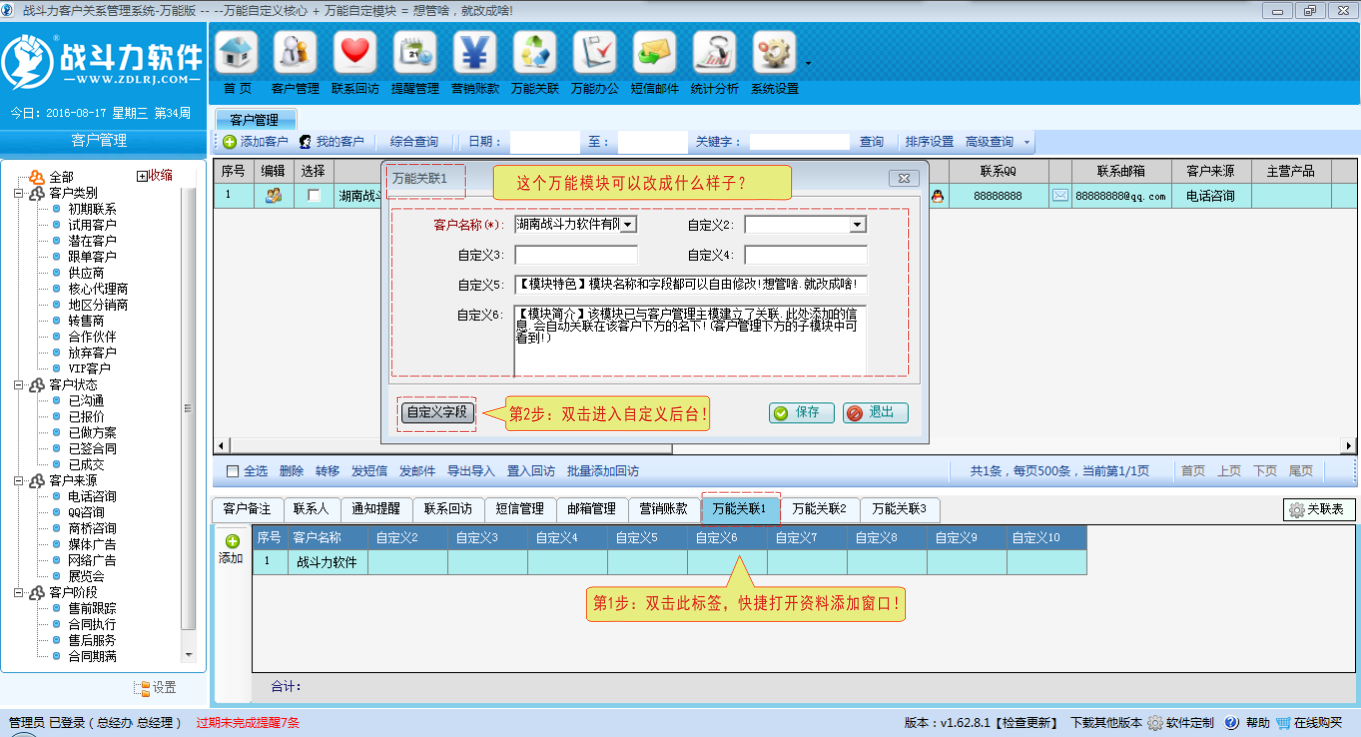Collapse 客户类别 tree node

click(20, 193)
